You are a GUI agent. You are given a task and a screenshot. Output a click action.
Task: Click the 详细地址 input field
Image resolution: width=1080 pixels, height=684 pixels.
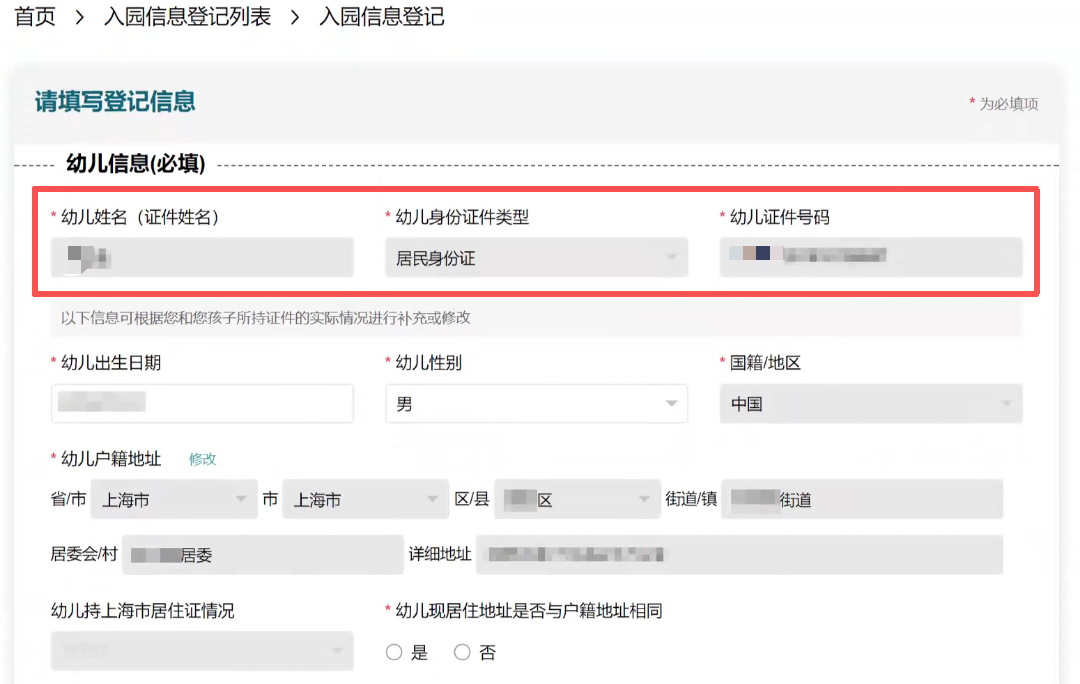tap(738, 554)
